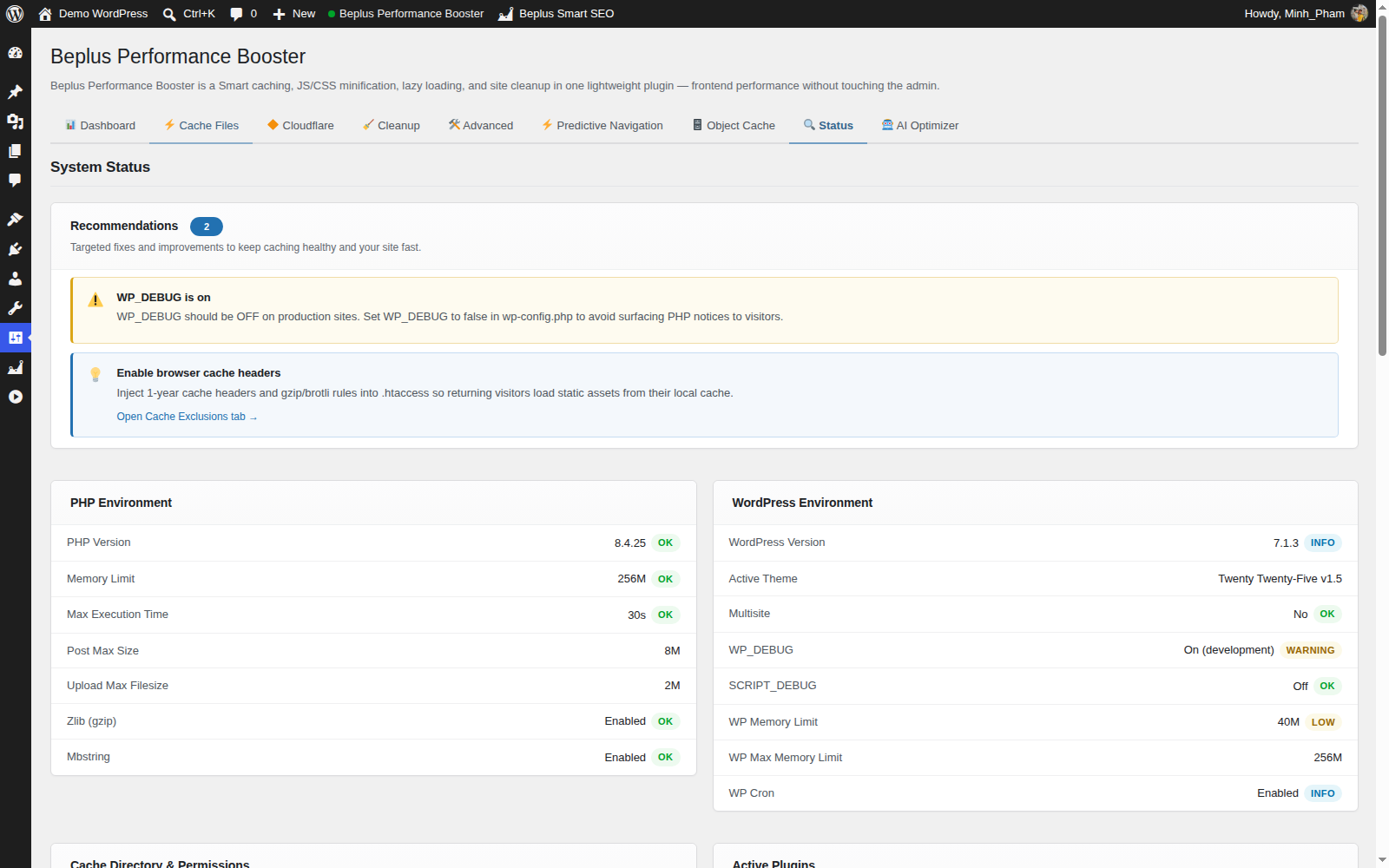The height and width of the screenshot is (868, 1389).
Task: Open the Cloudflare tab
Action: pyautogui.click(x=300, y=126)
